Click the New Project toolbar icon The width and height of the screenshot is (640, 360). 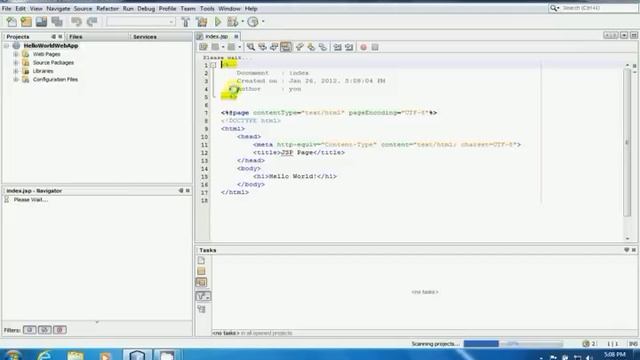point(26,22)
